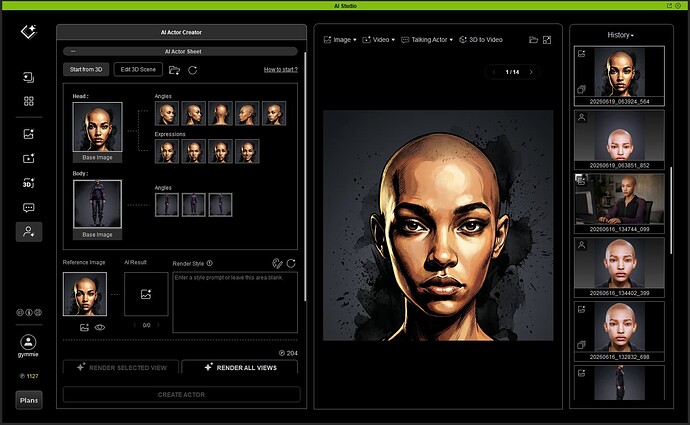Click the Create Actor button
Screen dimensions: 690x425
click(181, 395)
